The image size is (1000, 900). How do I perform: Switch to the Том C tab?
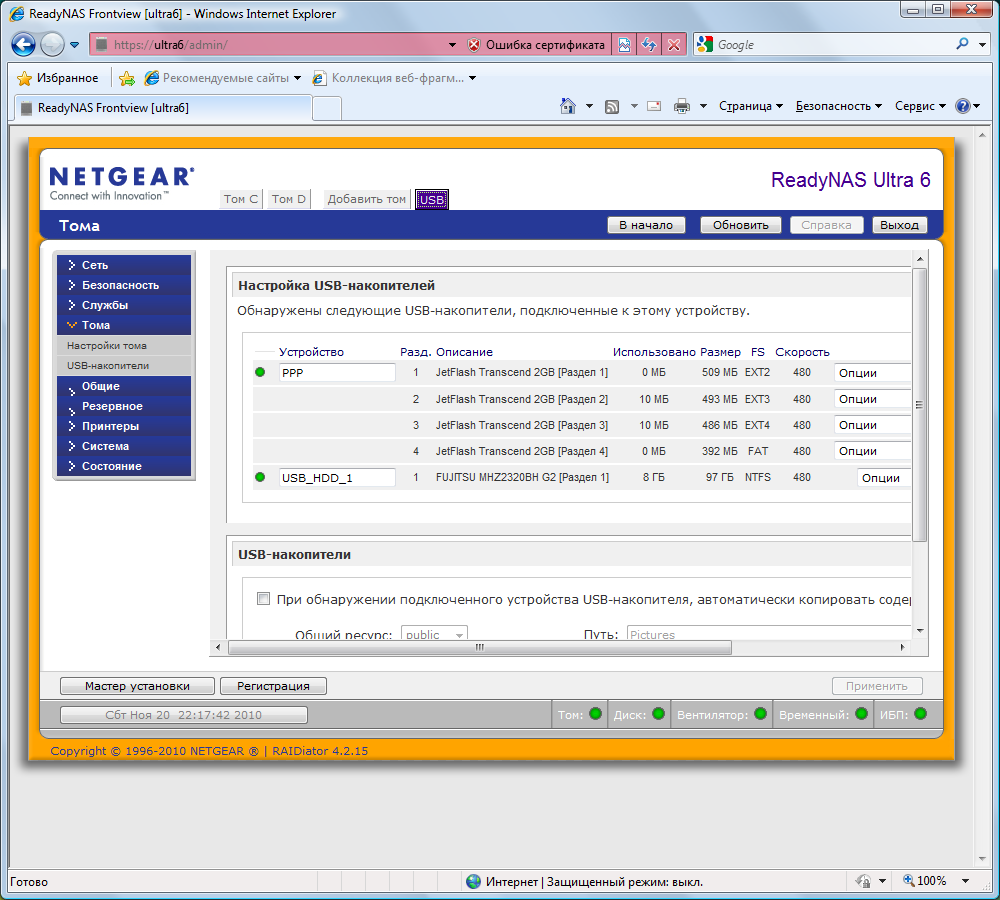click(240, 199)
